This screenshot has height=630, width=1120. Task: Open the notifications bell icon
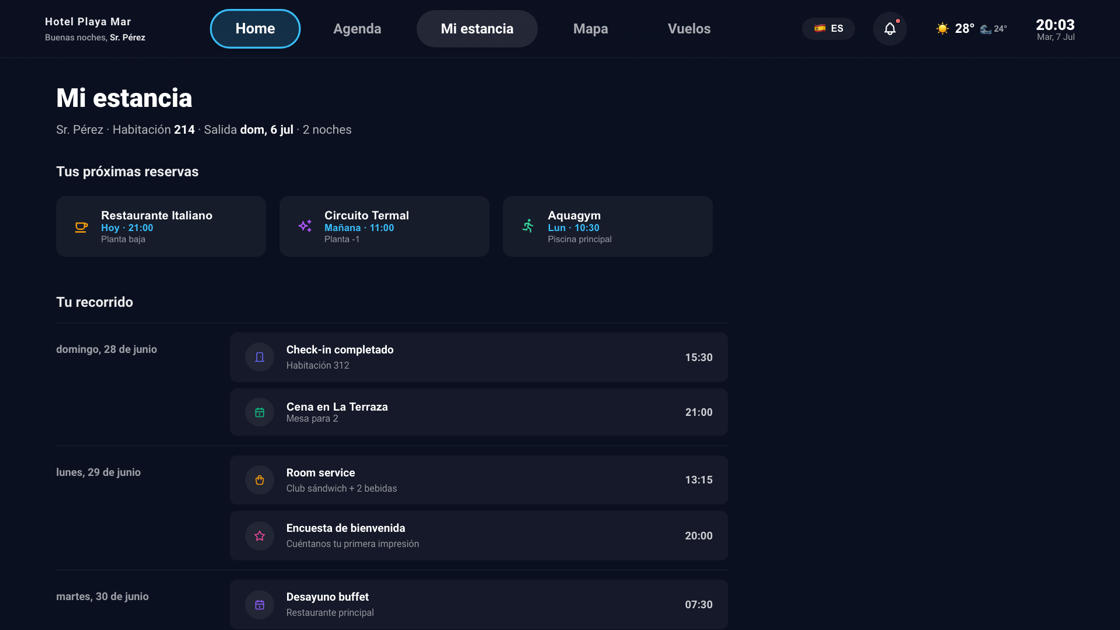(889, 29)
